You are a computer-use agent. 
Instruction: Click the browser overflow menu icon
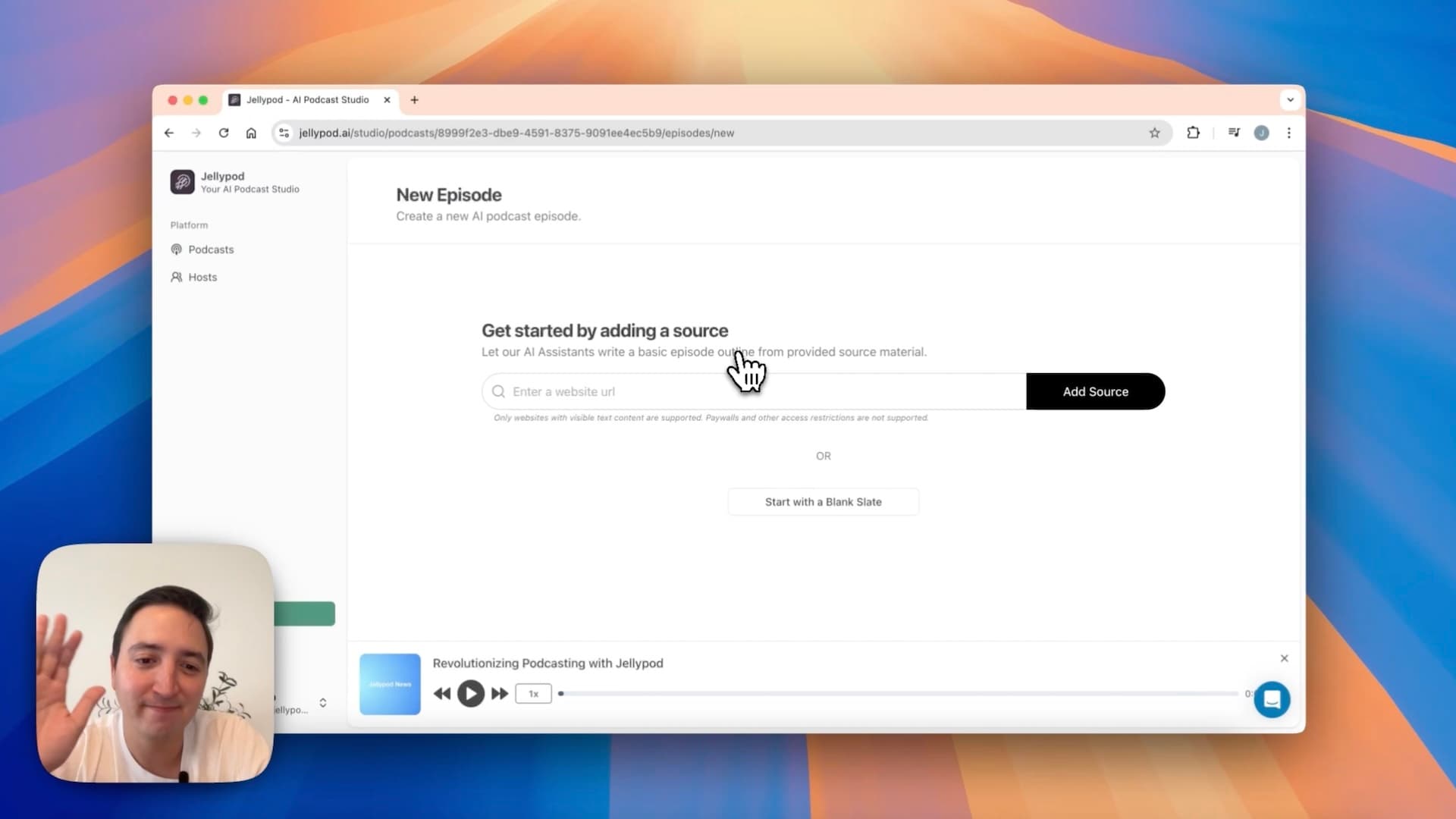[1289, 133]
